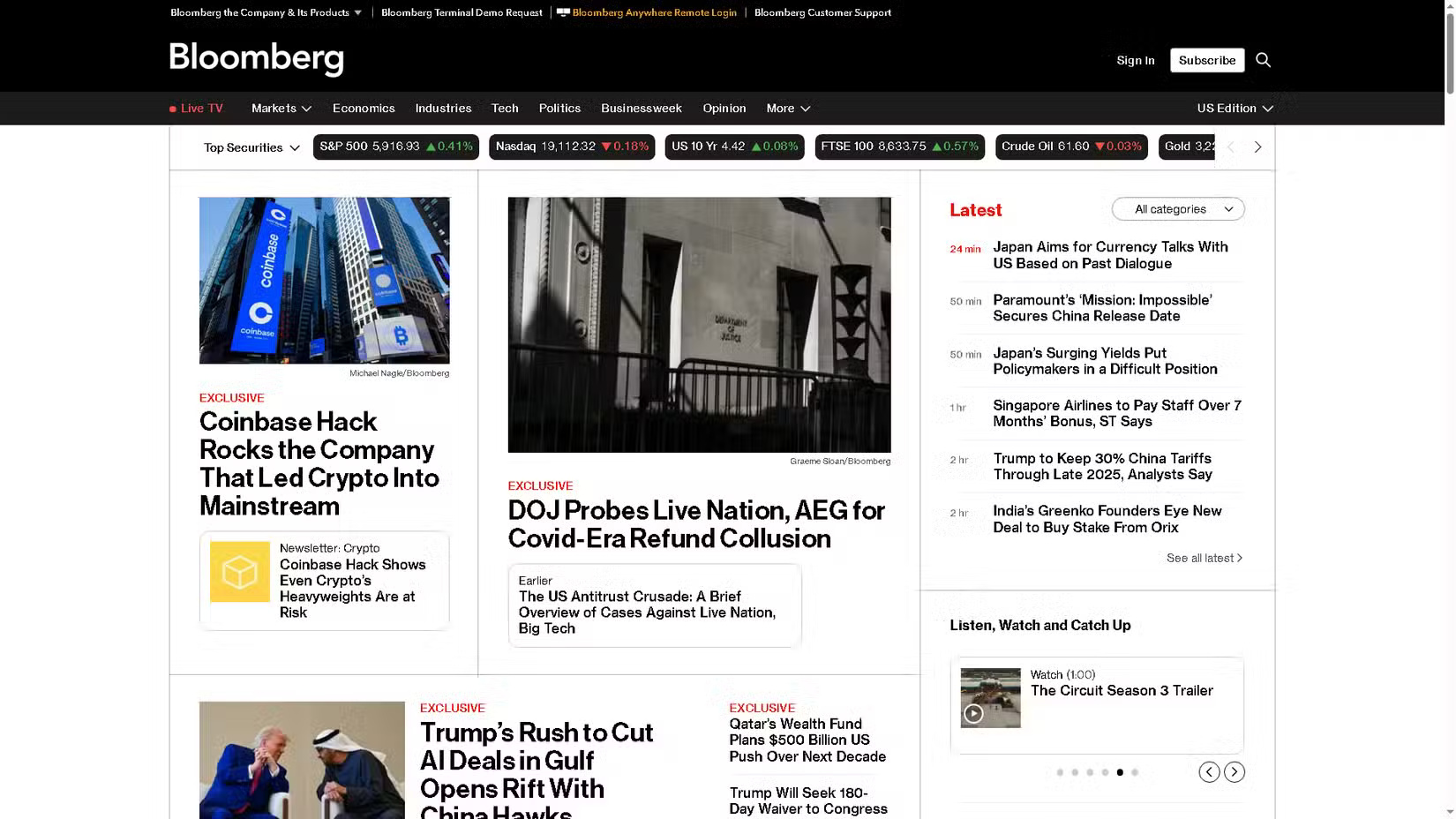1456x819 pixels.
Task: Click the left arrow on securities ticker
Action: [x=1230, y=147]
